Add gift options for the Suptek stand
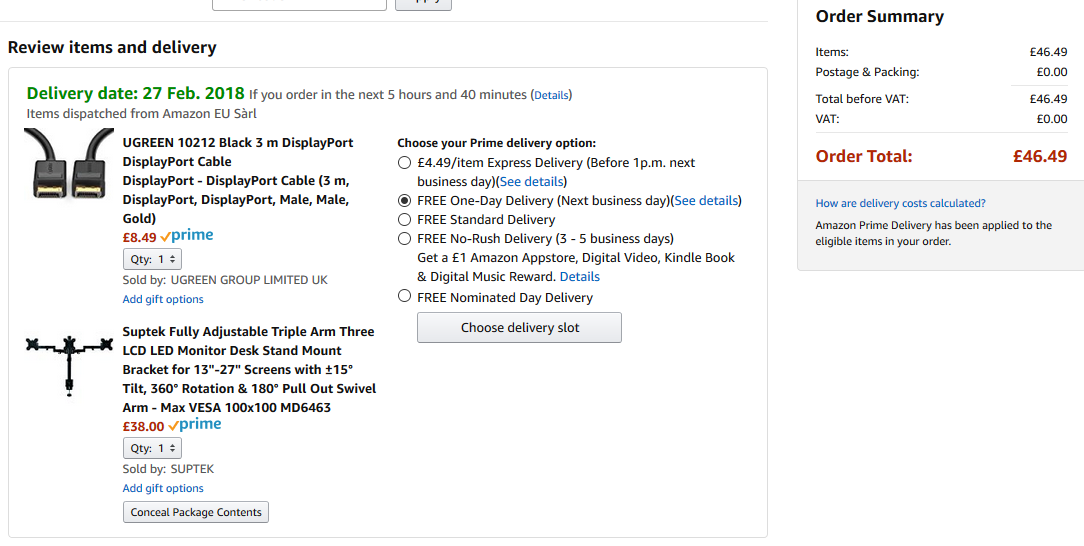The image size is (1084, 546). [x=163, y=488]
